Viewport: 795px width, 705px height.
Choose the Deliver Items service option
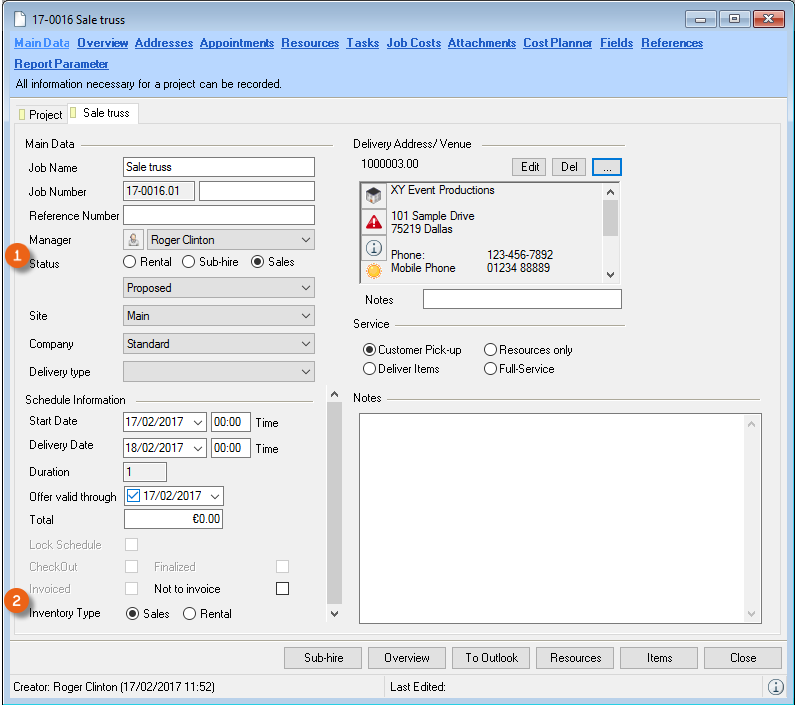370,369
